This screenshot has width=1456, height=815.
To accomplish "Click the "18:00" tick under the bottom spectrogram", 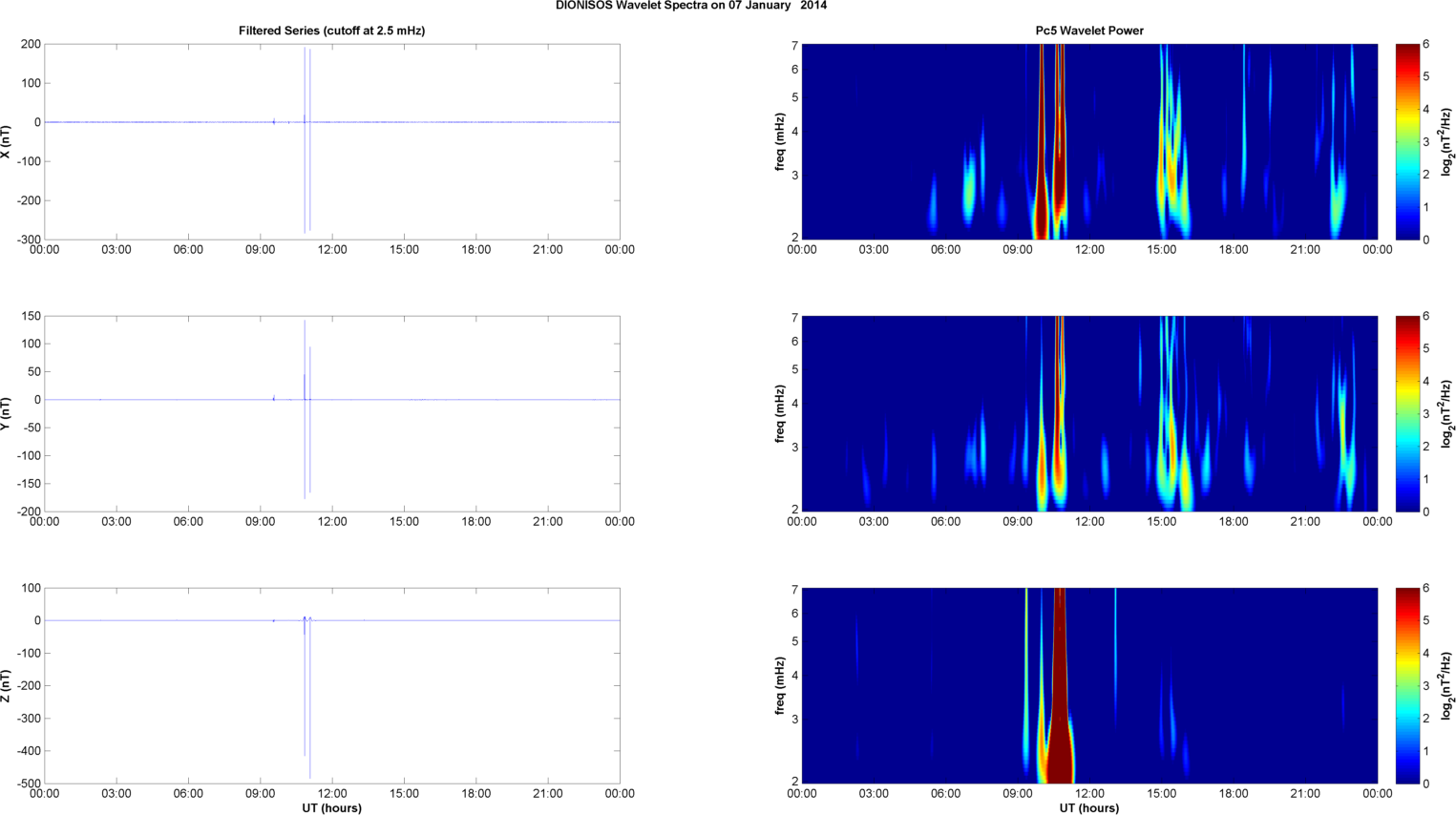I will [1234, 794].
